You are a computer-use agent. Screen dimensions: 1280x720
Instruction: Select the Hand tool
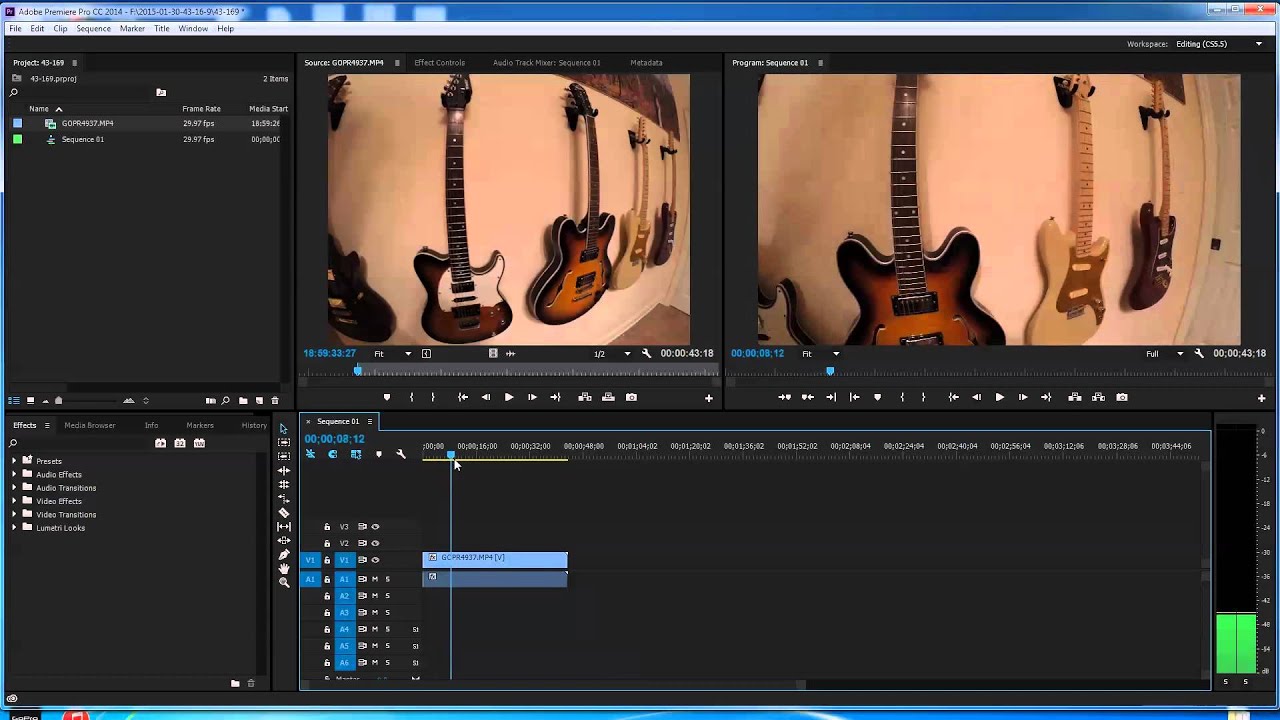coord(284,568)
